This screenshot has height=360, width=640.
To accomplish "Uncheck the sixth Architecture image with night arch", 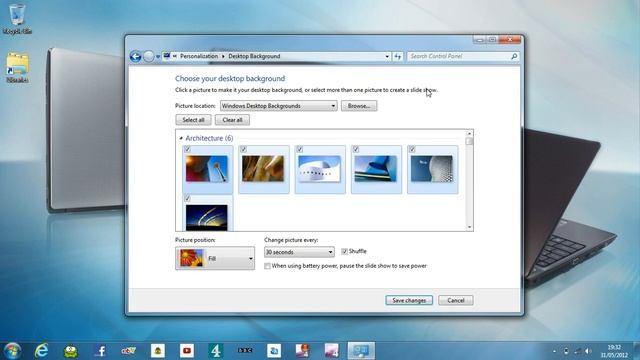I will pos(187,198).
